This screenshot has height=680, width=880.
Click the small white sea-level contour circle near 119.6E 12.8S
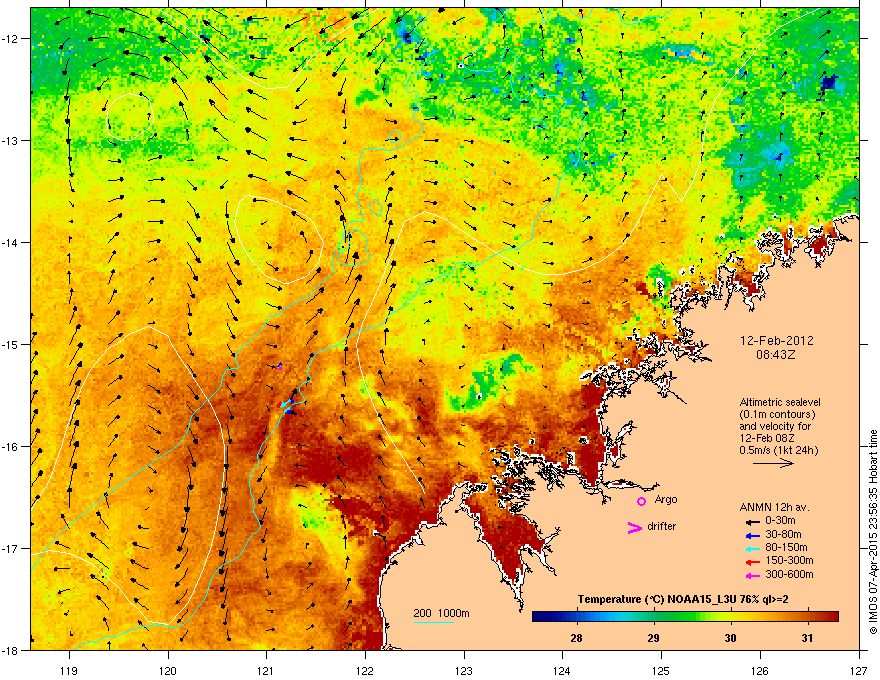[x=130, y=117]
